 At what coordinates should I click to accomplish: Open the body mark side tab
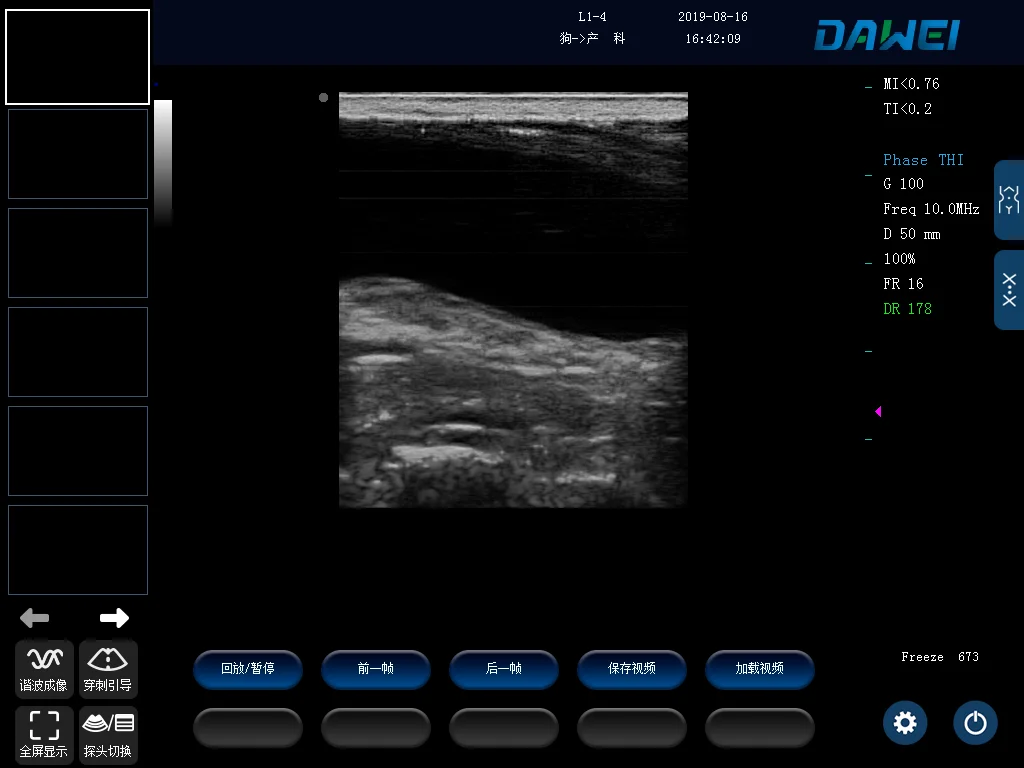(1009, 200)
